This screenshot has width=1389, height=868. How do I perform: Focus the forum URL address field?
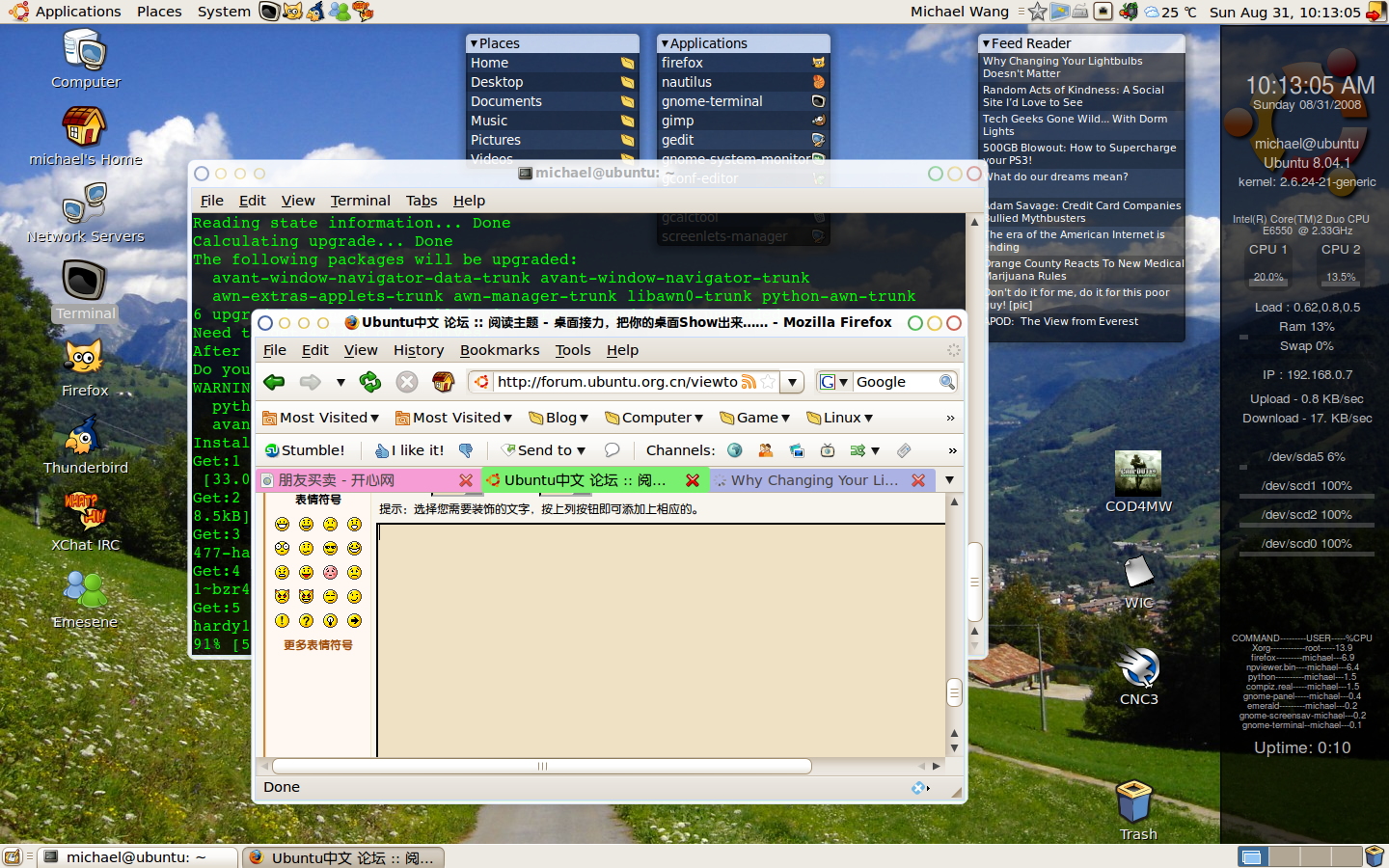click(617, 382)
